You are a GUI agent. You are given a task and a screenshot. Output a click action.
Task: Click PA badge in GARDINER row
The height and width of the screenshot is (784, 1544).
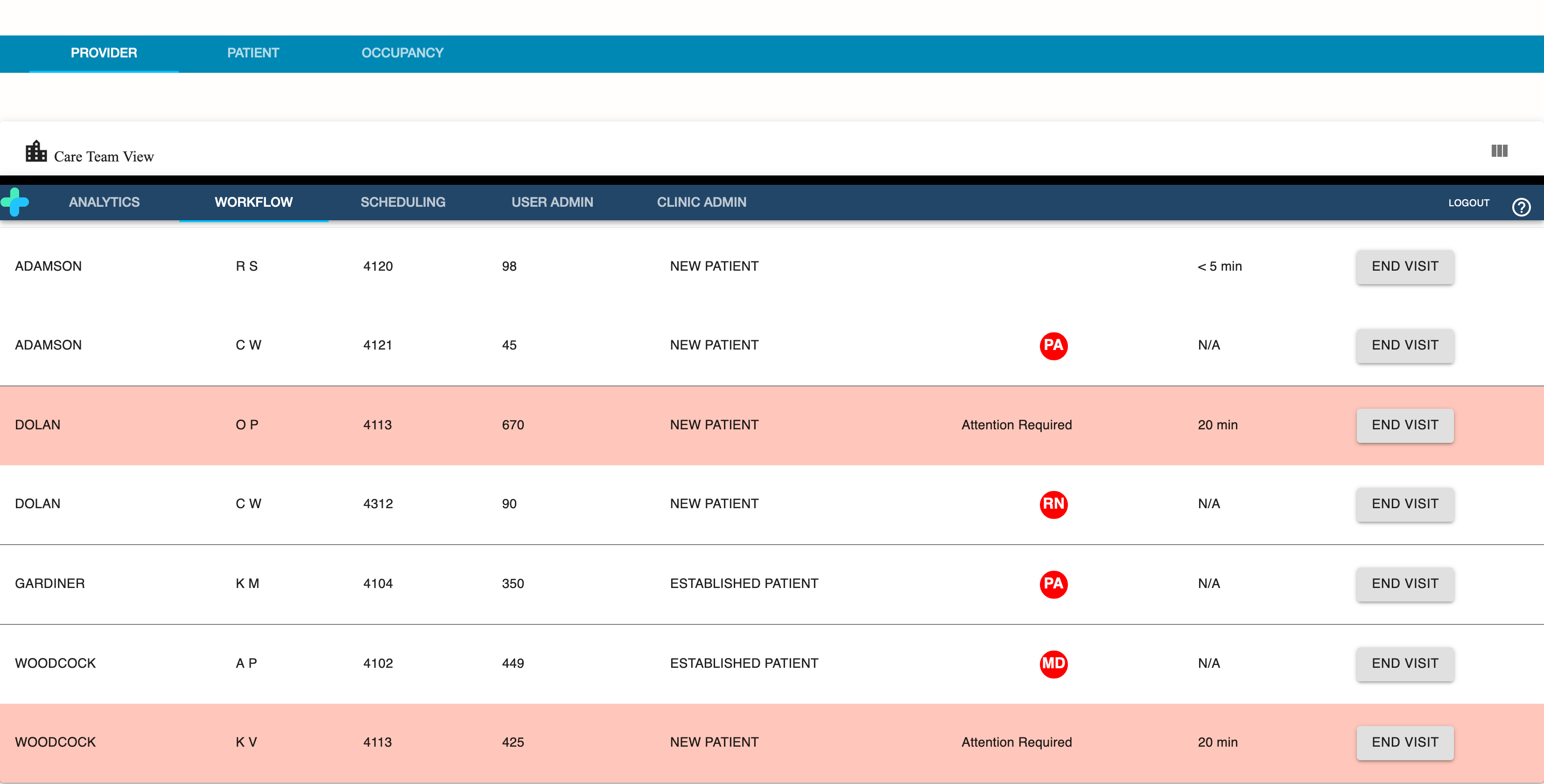[1053, 584]
